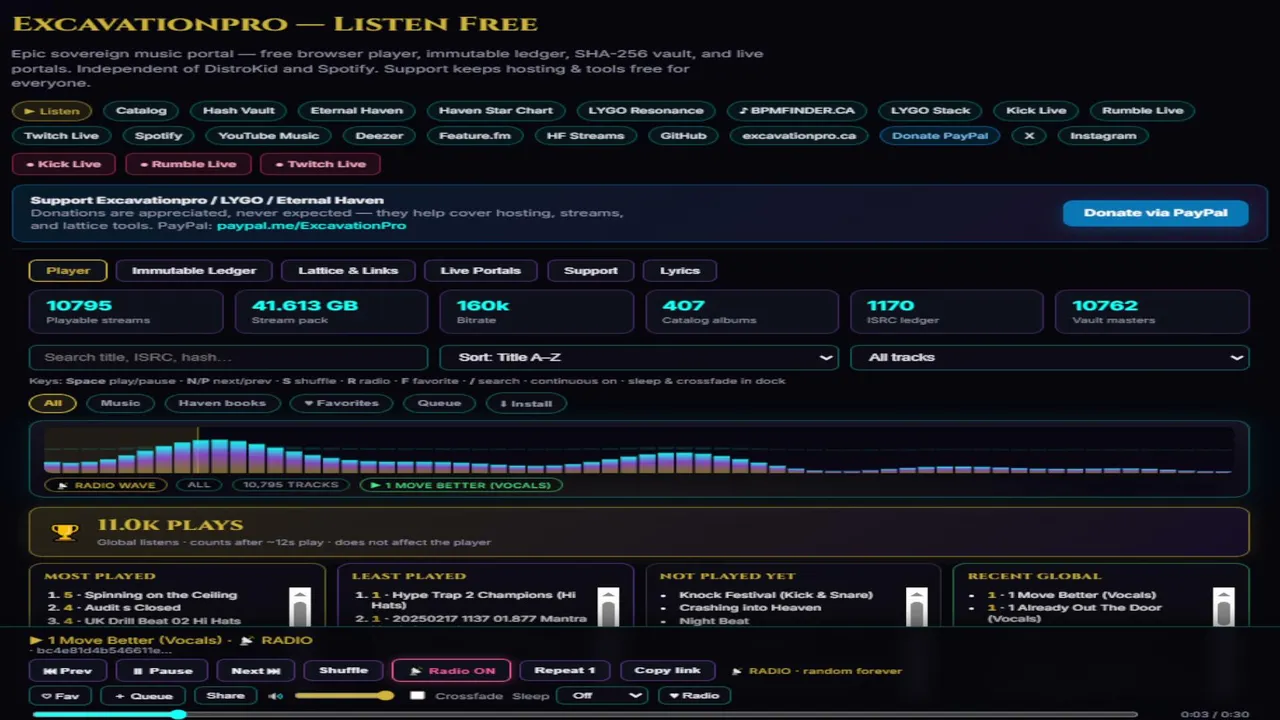
Task: Play Knock Festival (Kick & Snare) track
Action: (776, 595)
